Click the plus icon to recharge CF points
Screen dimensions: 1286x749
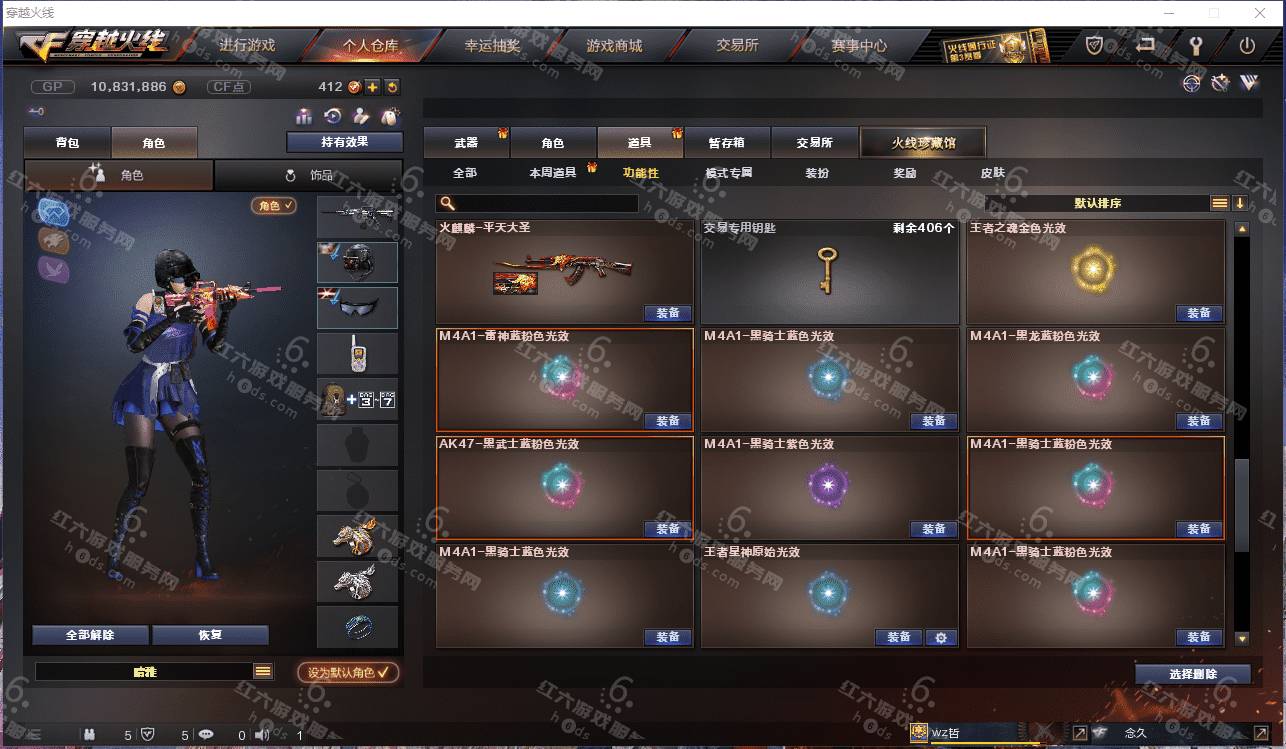click(x=372, y=87)
